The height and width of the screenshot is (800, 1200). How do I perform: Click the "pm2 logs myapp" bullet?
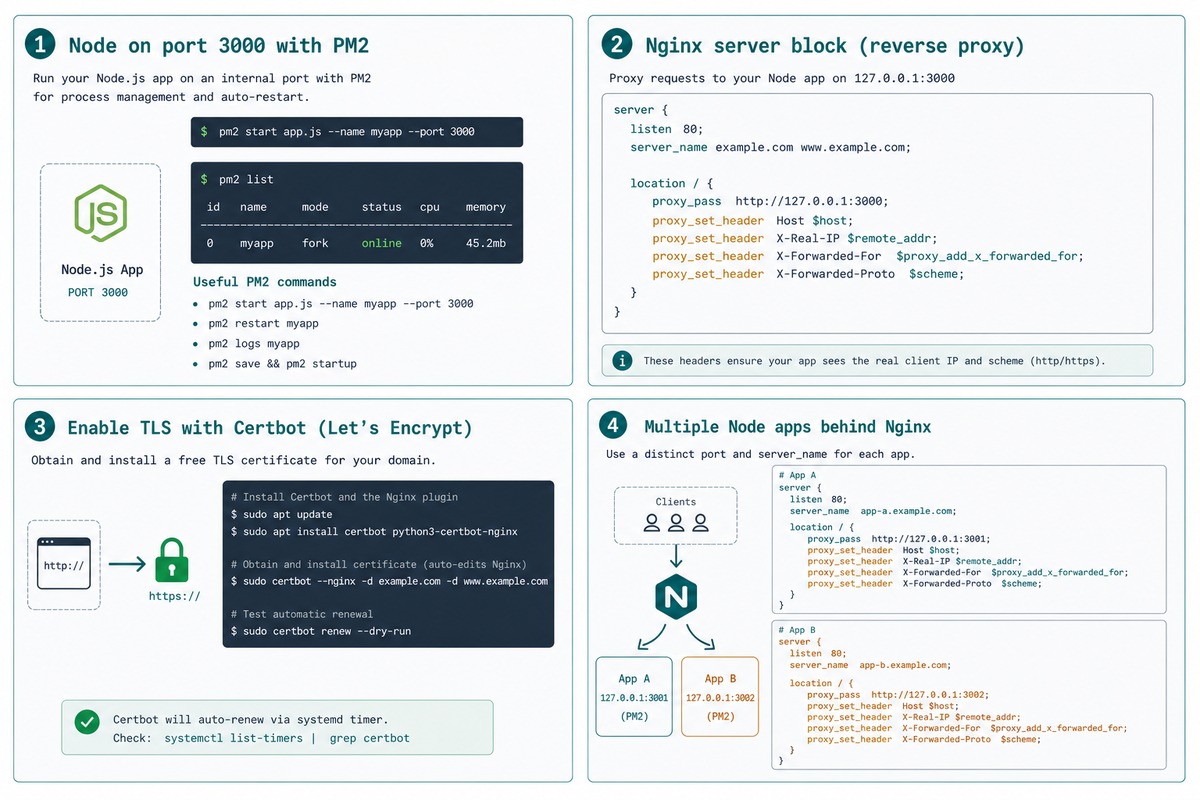point(254,343)
